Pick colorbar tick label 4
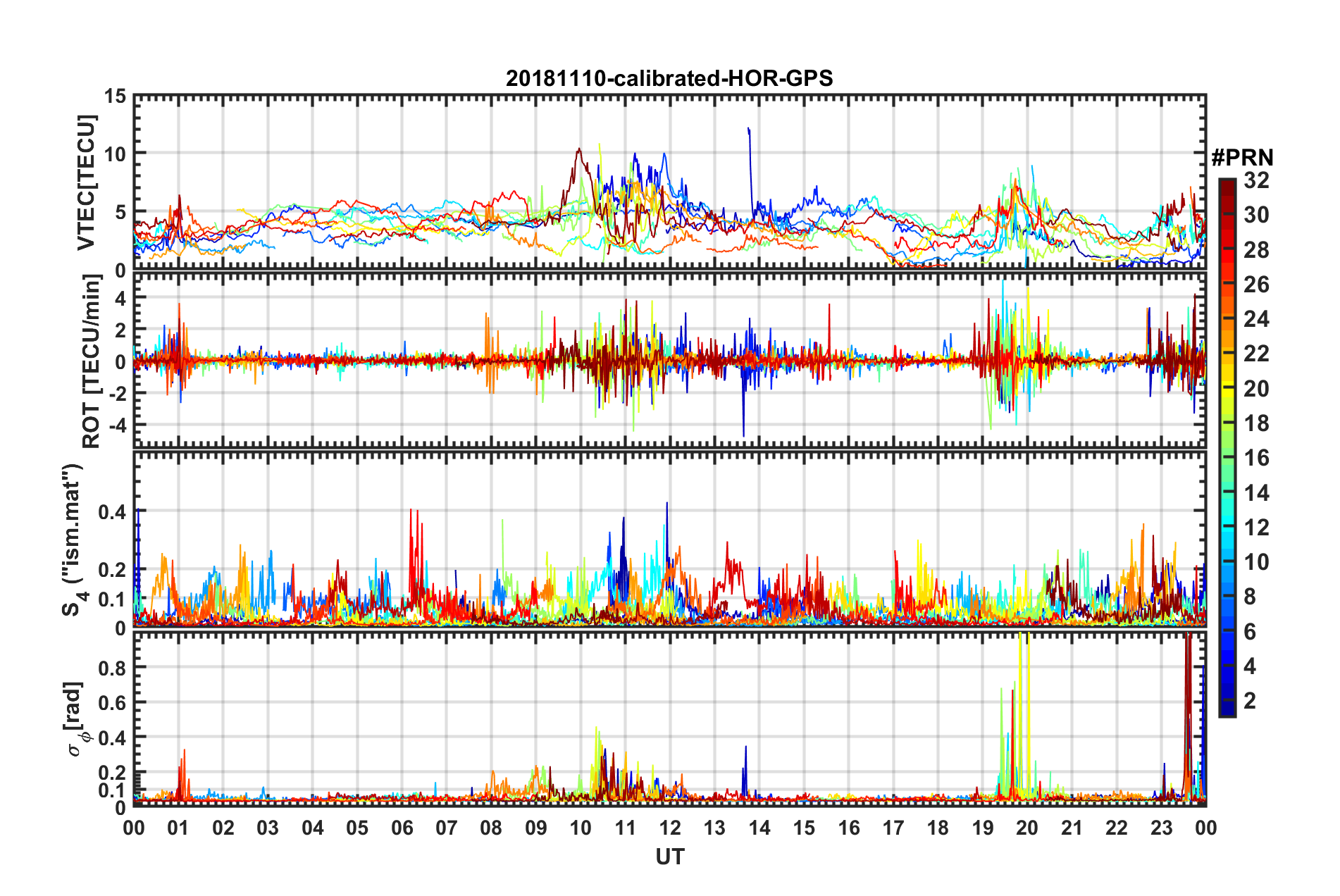The width and height of the screenshot is (1340, 896). pos(1250,666)
